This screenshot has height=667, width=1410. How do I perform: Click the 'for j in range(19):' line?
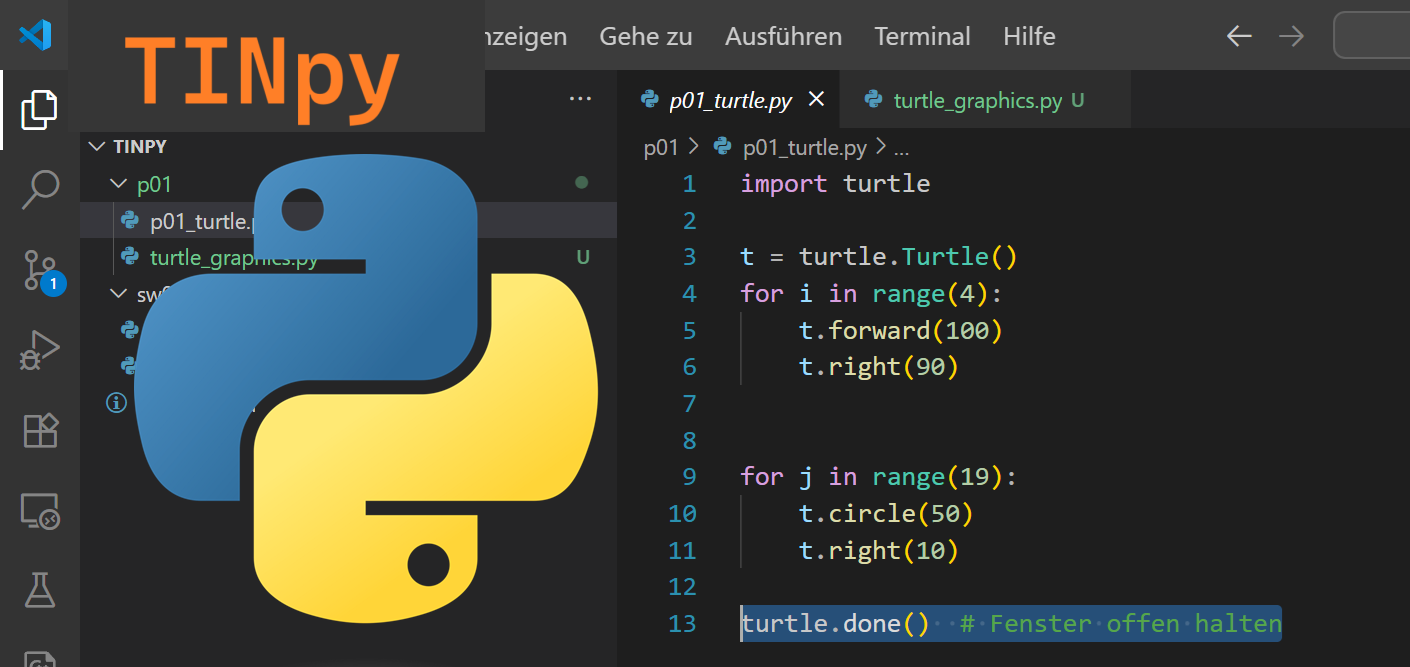(x=878, y=477)
